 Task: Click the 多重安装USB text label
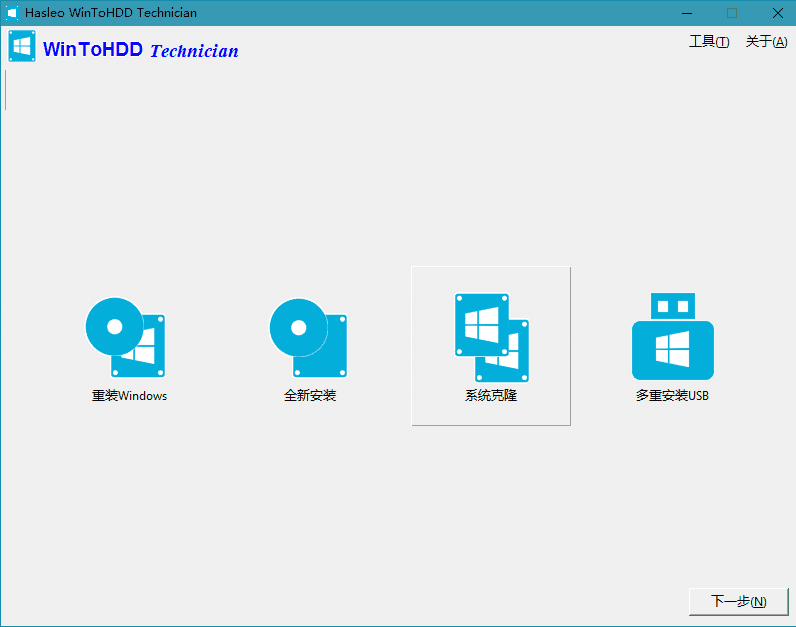point(672,396)
